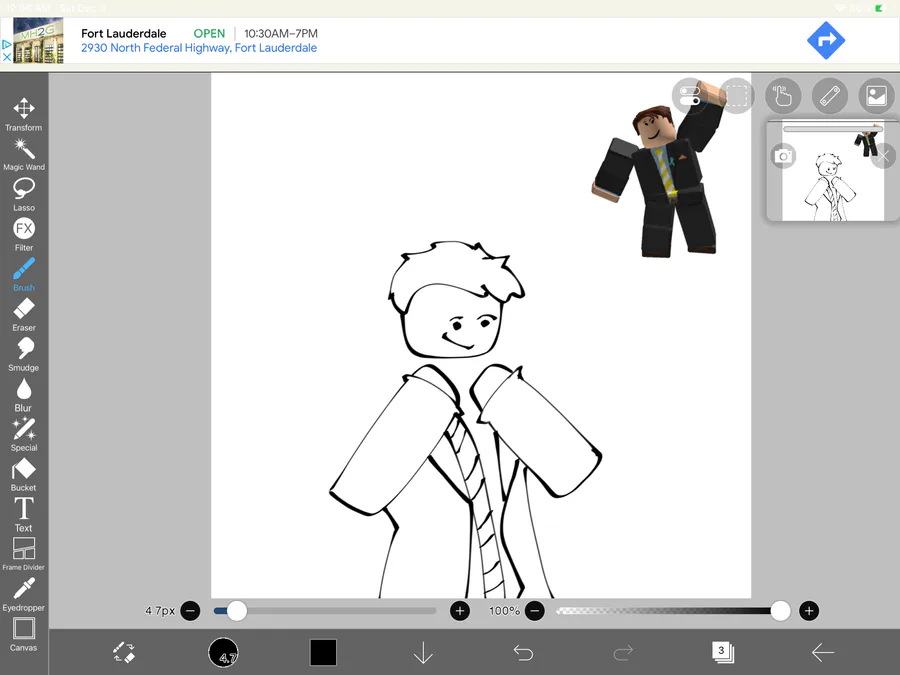The image size is (900, 675).
Task: Select the Smudge tool
Action: pos(24,355)
